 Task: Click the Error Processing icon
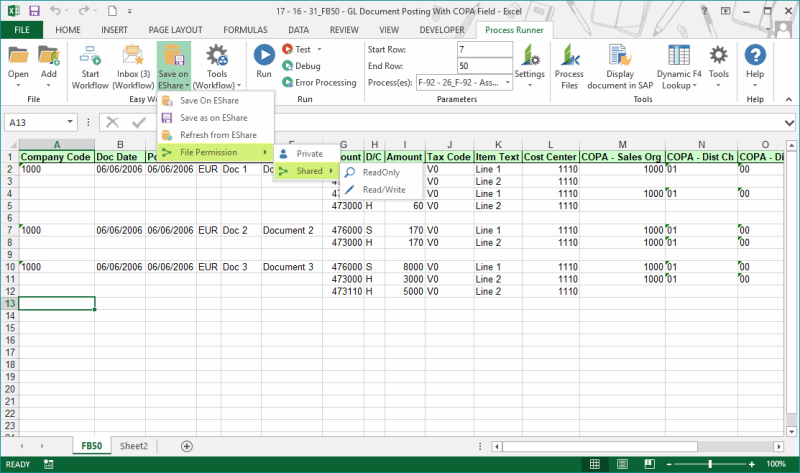(x=288, y=82)
